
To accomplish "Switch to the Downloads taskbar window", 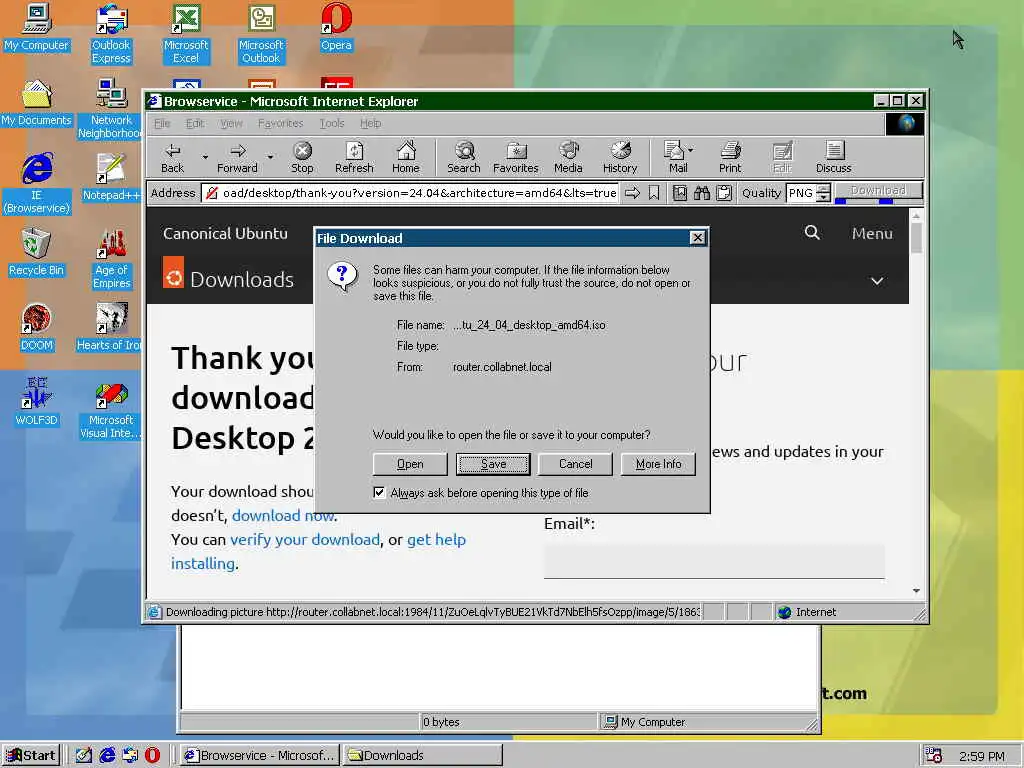I will pyautogui.click(x=423, y=755).
